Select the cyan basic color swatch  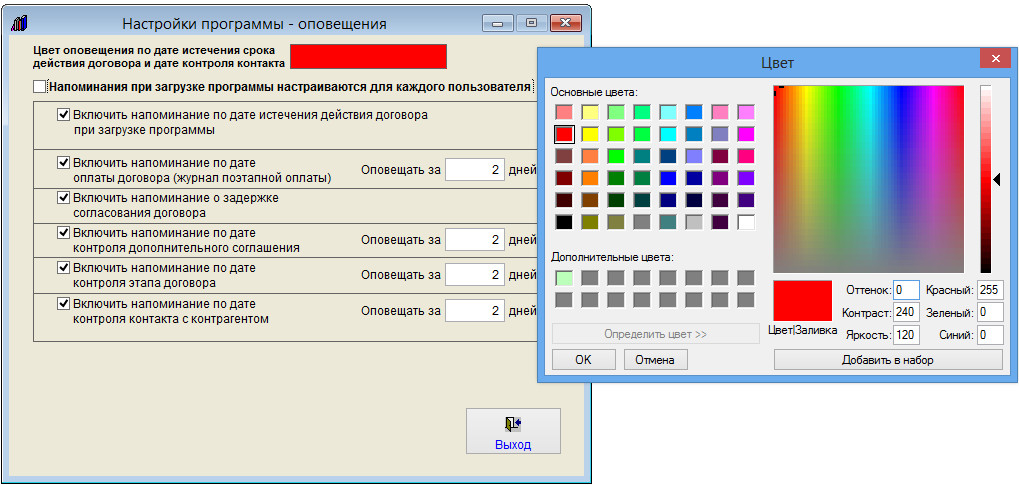click(x=668, y=135)
